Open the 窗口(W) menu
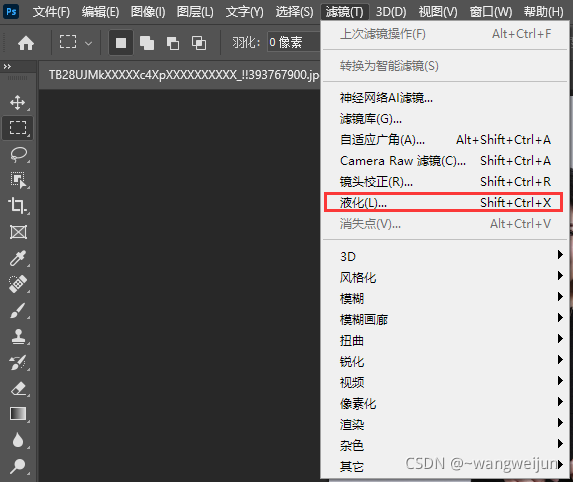 tap(490, 12)
